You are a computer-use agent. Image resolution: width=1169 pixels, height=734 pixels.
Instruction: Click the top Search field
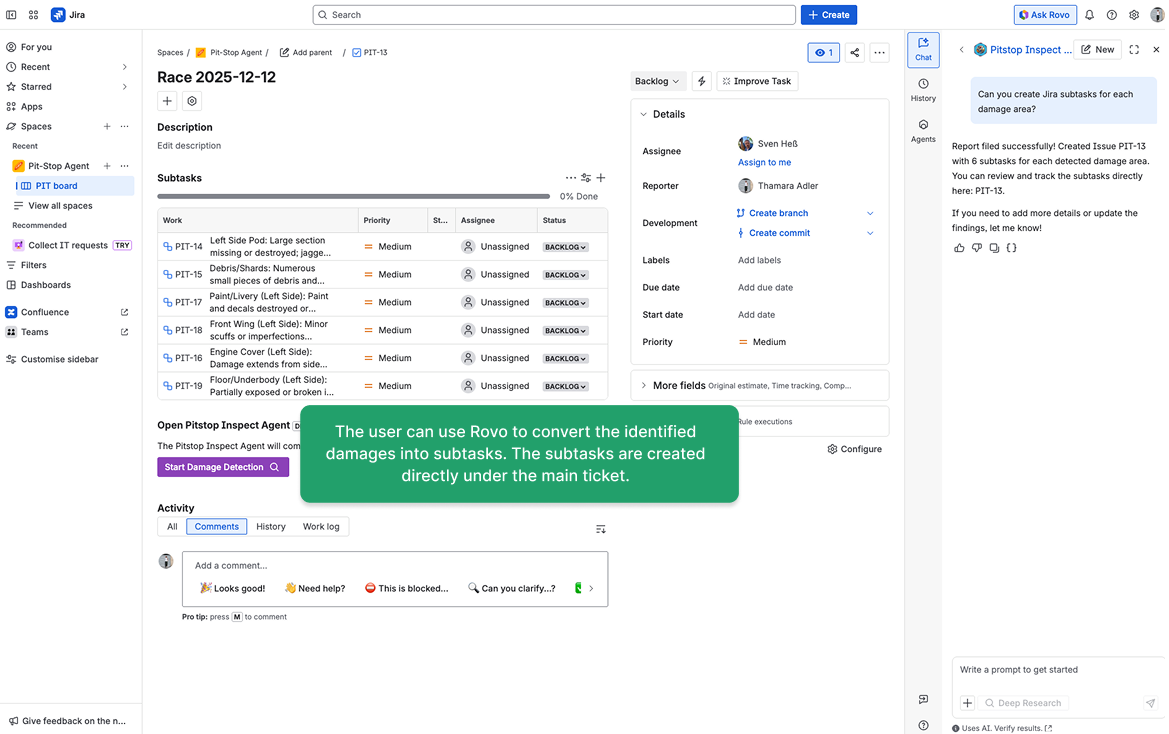tap(554, 15)
